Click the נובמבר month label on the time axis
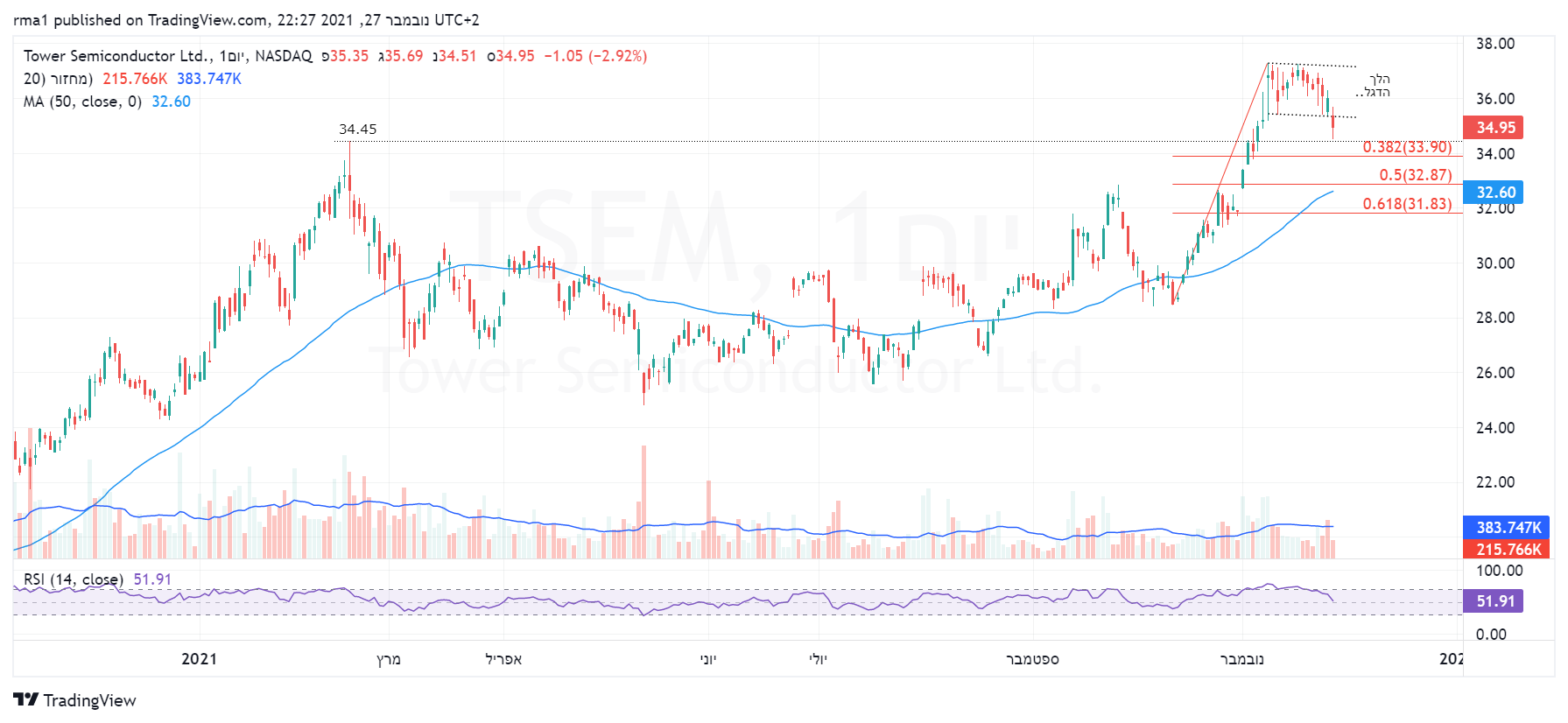Screen dimensions: 1568x723 click(1241, 659)
